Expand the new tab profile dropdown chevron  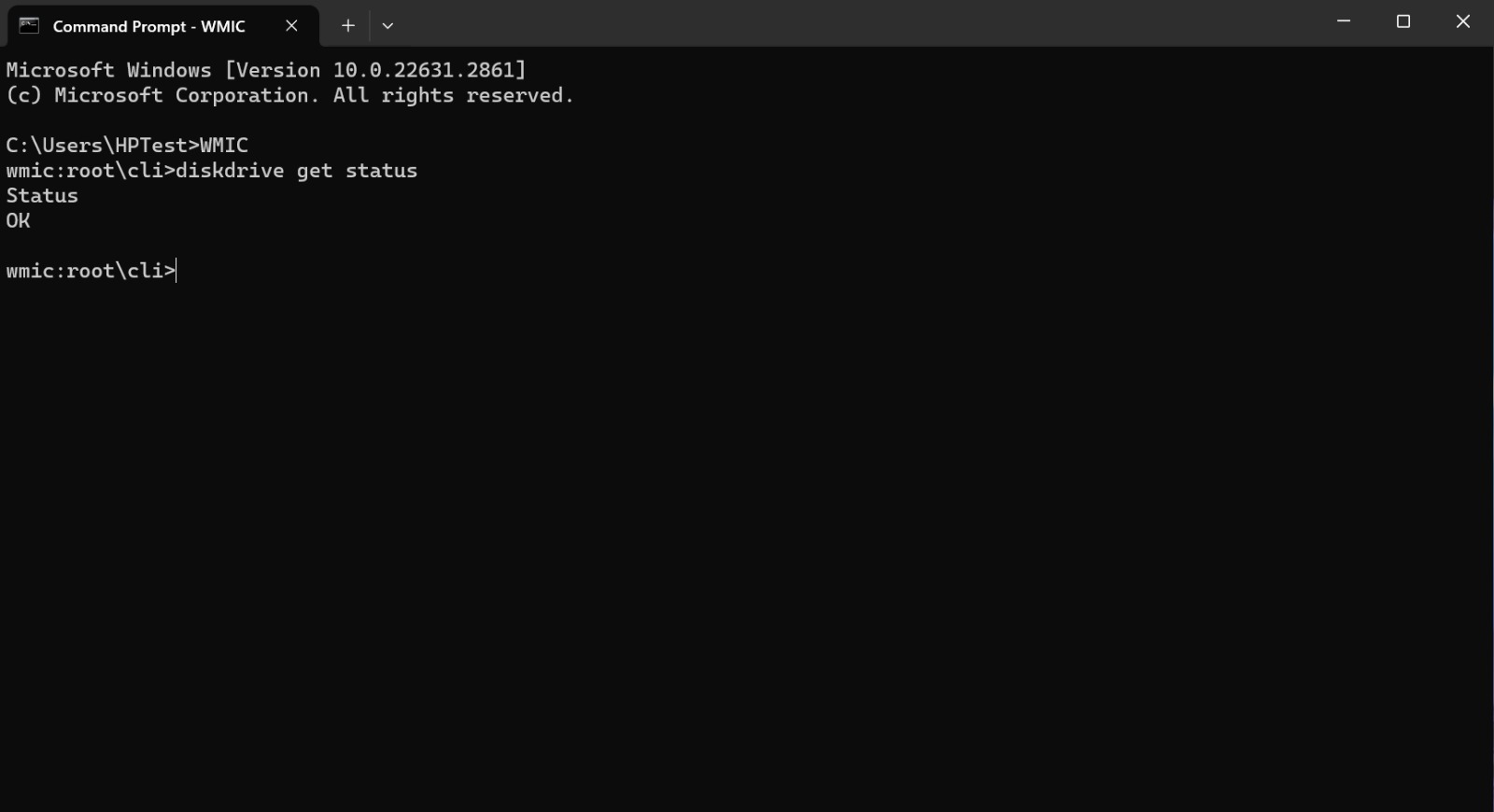pos(388,26)
